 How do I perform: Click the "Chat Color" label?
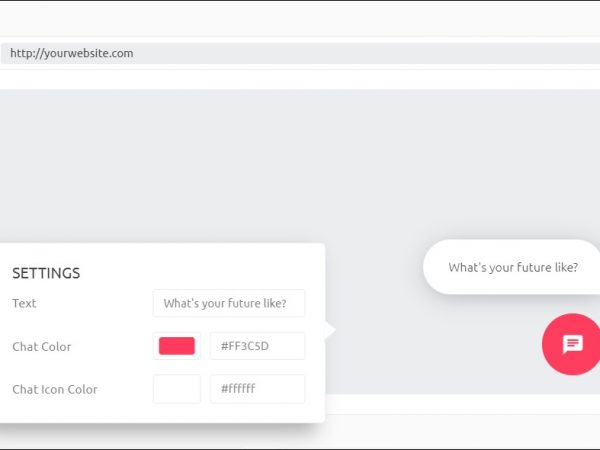pos(42,347)
